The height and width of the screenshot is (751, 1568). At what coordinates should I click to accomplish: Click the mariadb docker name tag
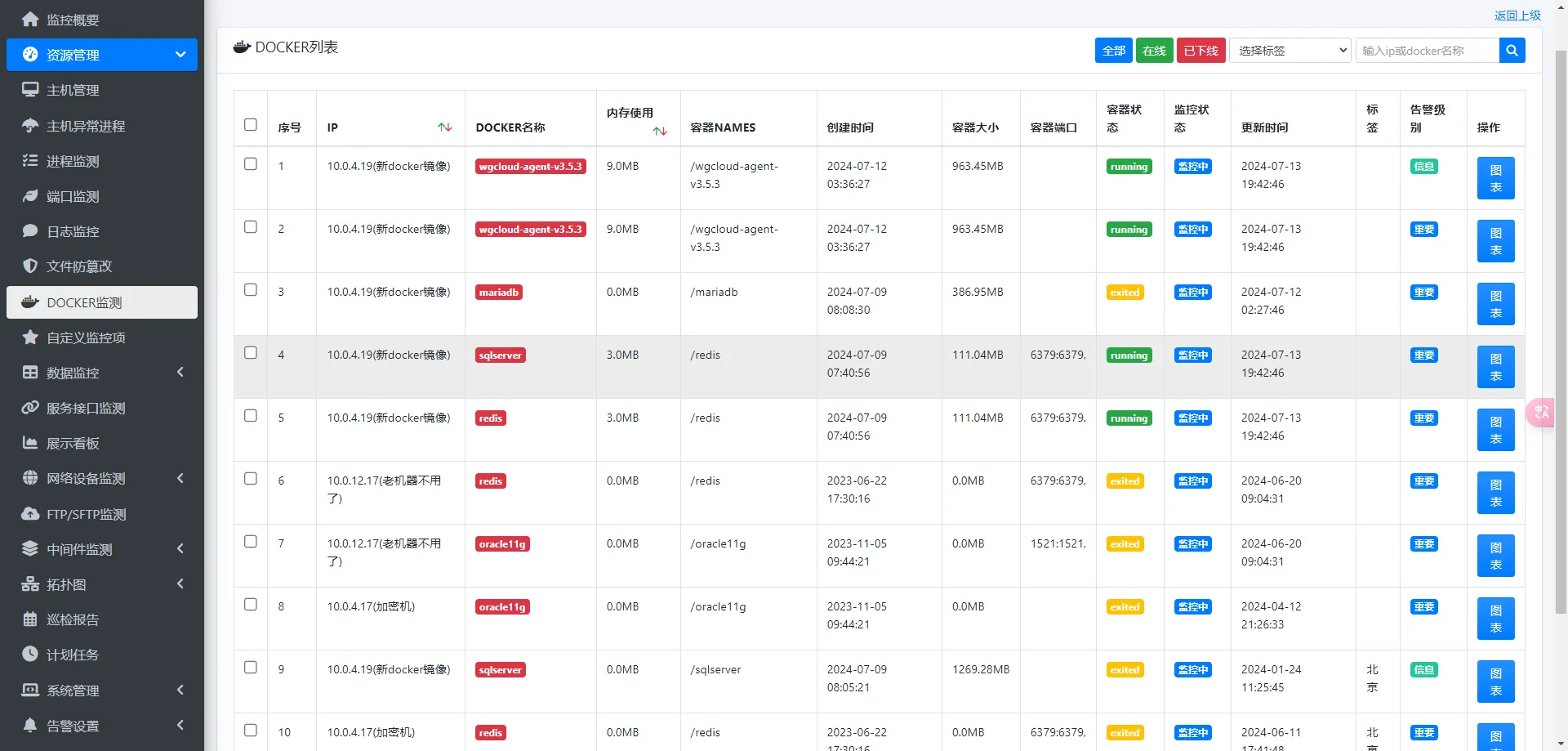[499, 293]
